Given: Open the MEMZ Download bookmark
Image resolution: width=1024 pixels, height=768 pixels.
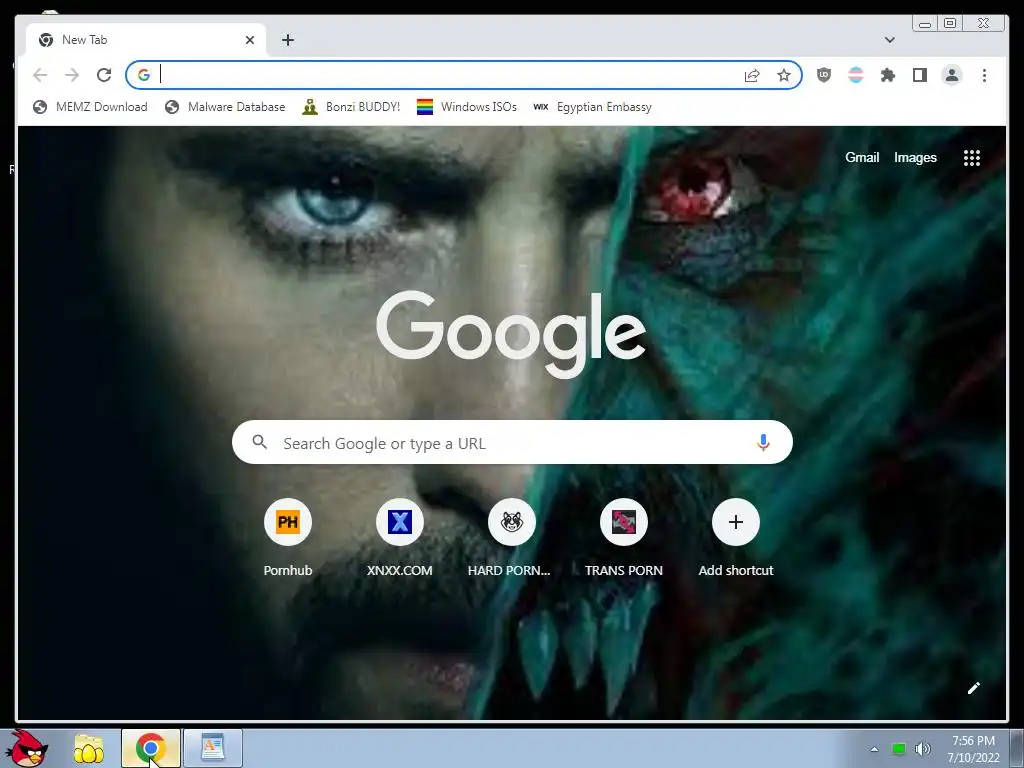Looking at the screenshot, I should pyautogui.click(x=91, y=106).
